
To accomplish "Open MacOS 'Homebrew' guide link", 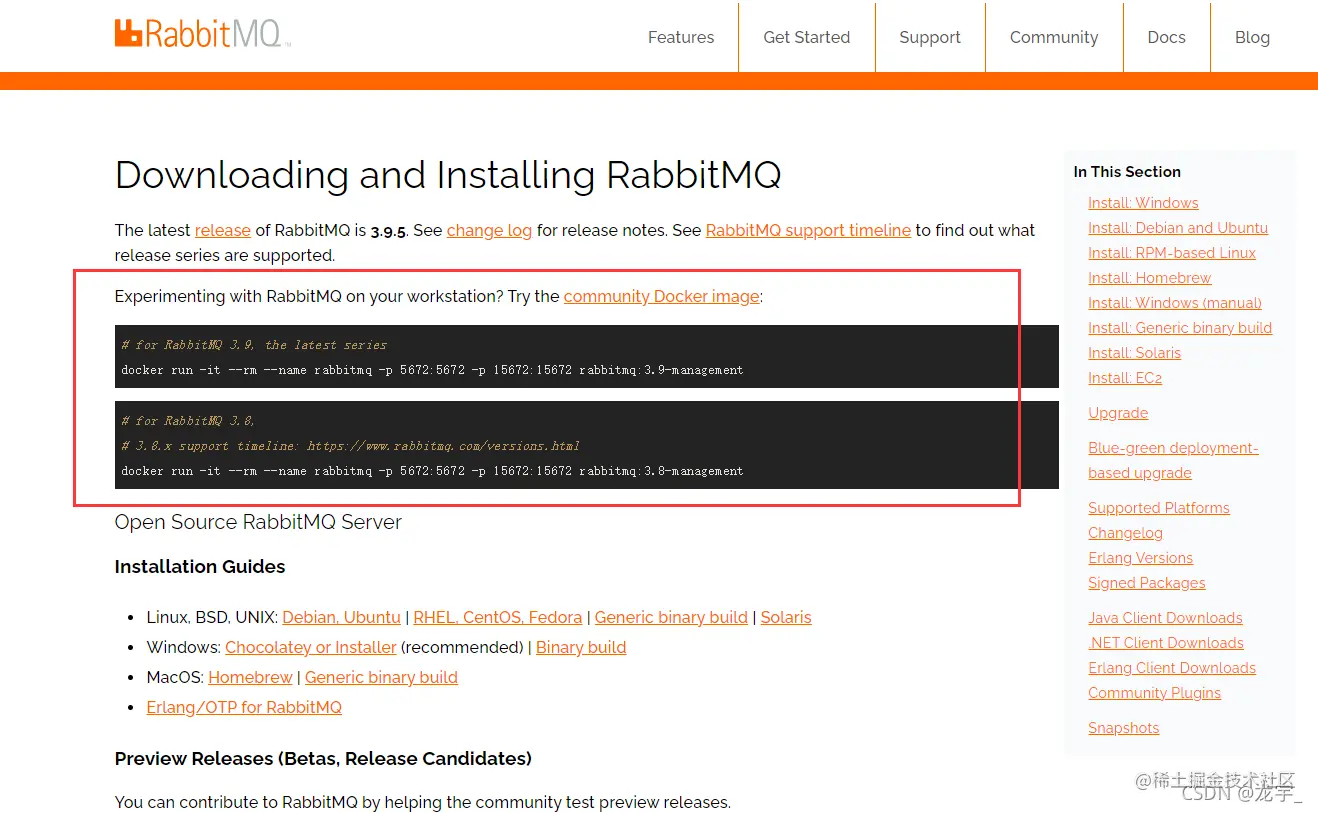I will (x=250, y=677).
